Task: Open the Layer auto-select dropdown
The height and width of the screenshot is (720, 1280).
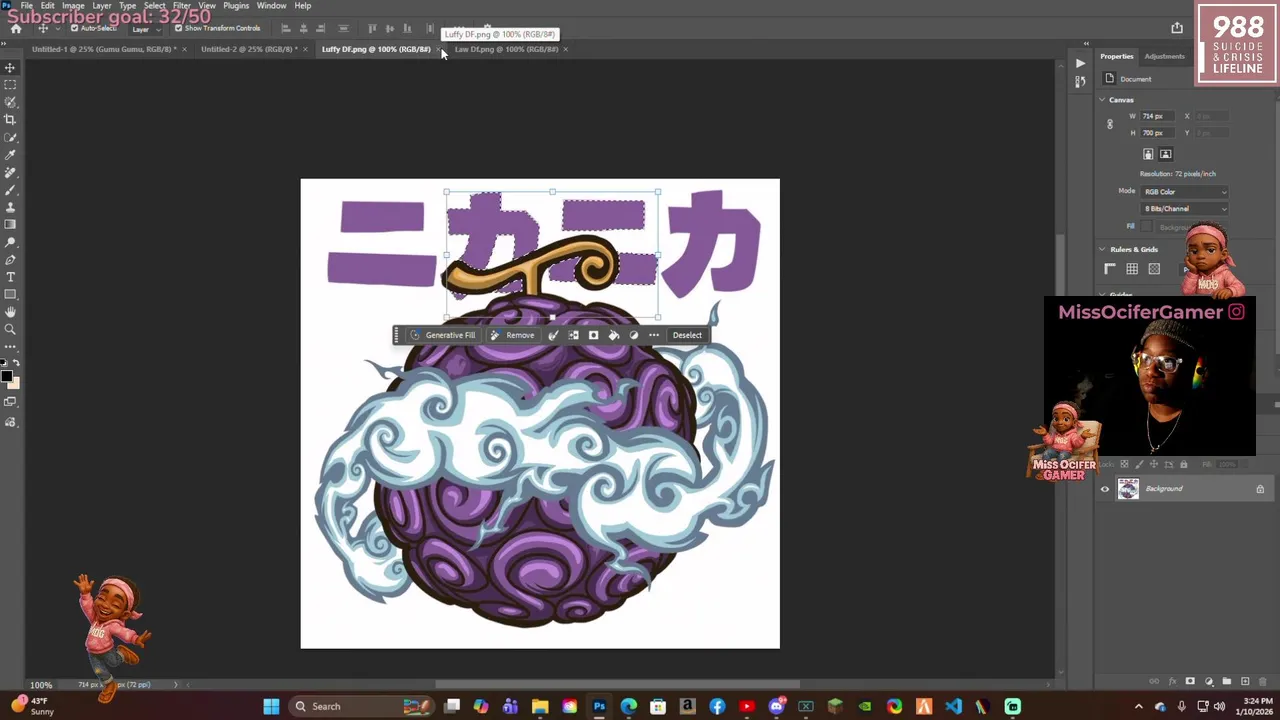Action: [x=144, y=29]
